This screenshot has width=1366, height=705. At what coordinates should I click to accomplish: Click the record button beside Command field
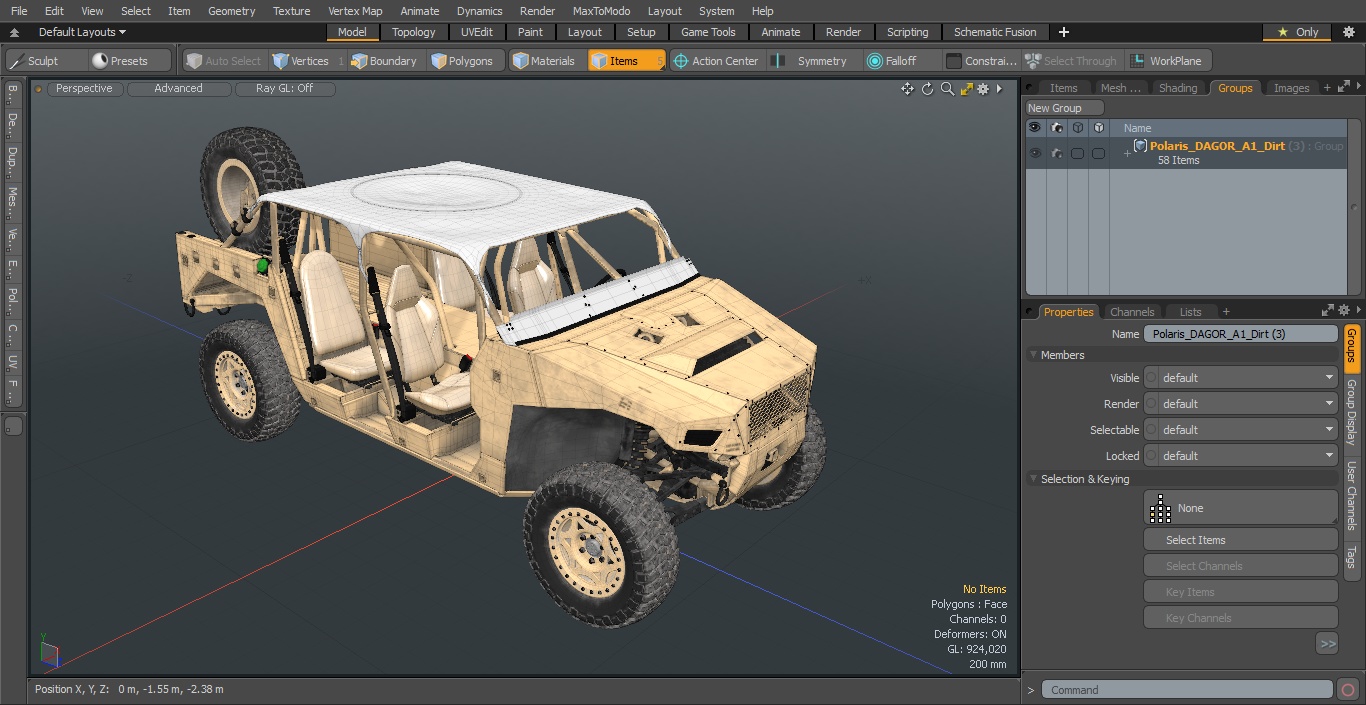(1347, 689)
